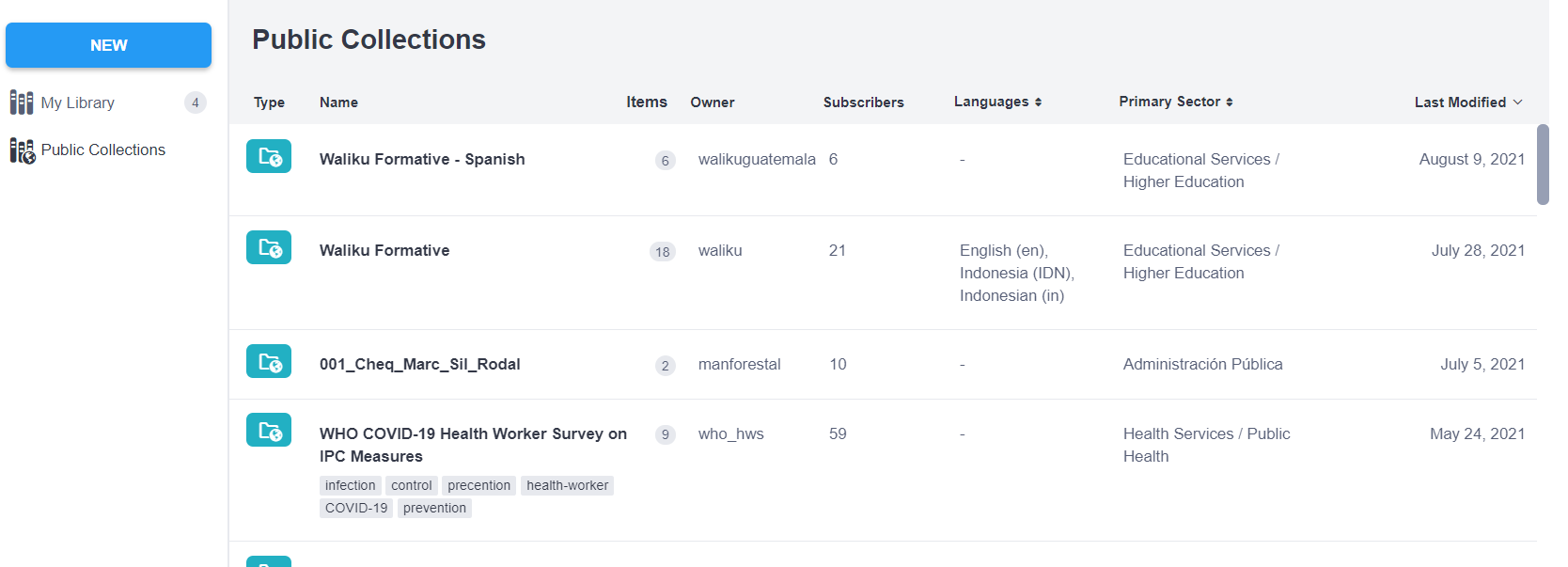Click the 001_Cheq_Marc_Sil_Rodal collection icon
Viewport: 1568px width, 567px height.
[269, 361]
